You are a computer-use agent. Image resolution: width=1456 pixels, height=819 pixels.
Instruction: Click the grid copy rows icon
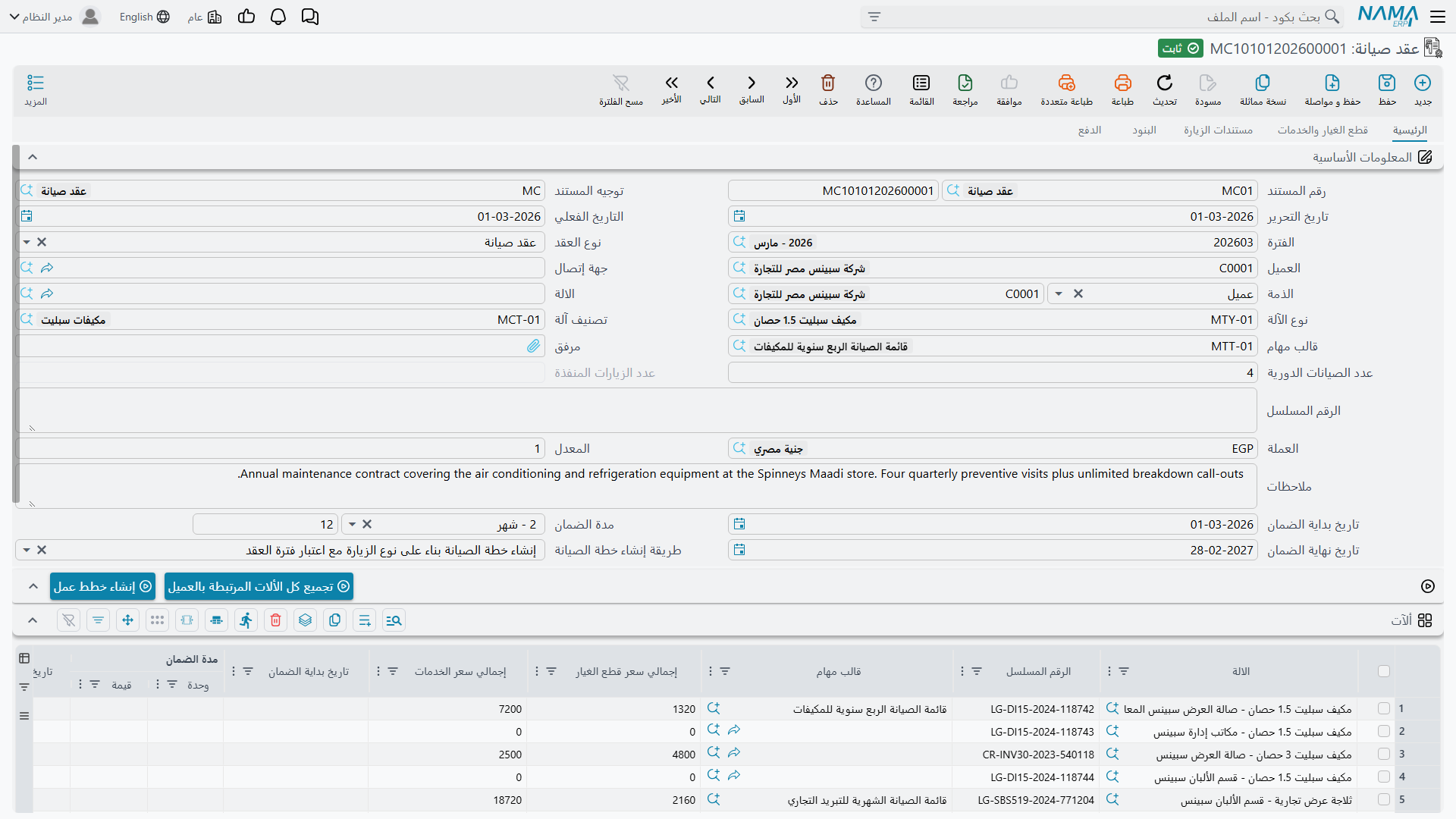tap(335, 620)
